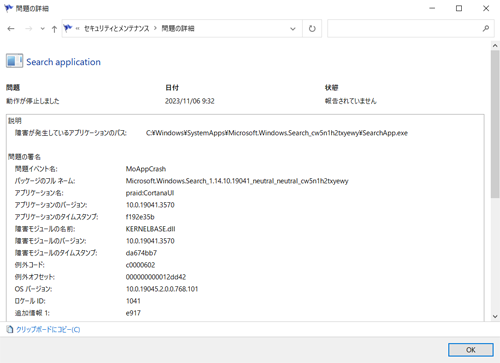The image size is (500, 363).
Task: Select exception offset 000000000012dd42
Action: click(x=156, y=277)
